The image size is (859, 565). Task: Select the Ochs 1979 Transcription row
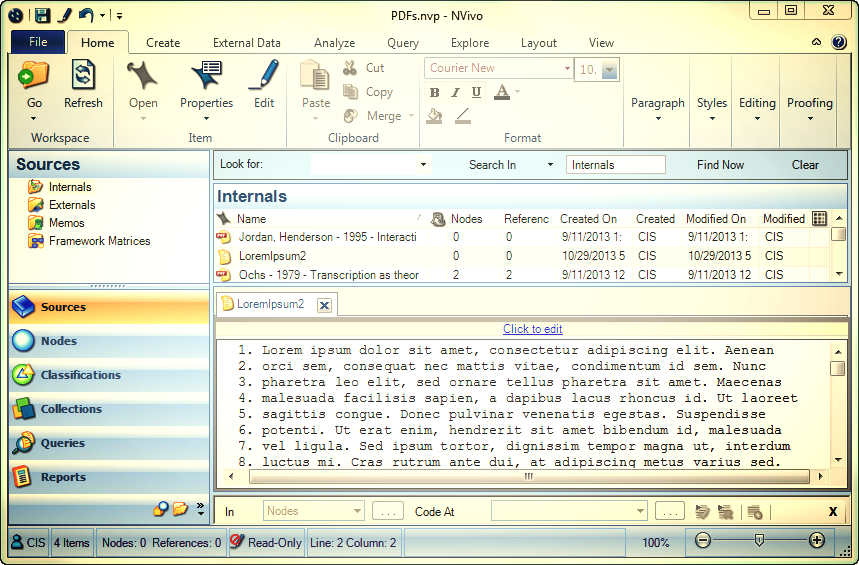click(522, 275)
